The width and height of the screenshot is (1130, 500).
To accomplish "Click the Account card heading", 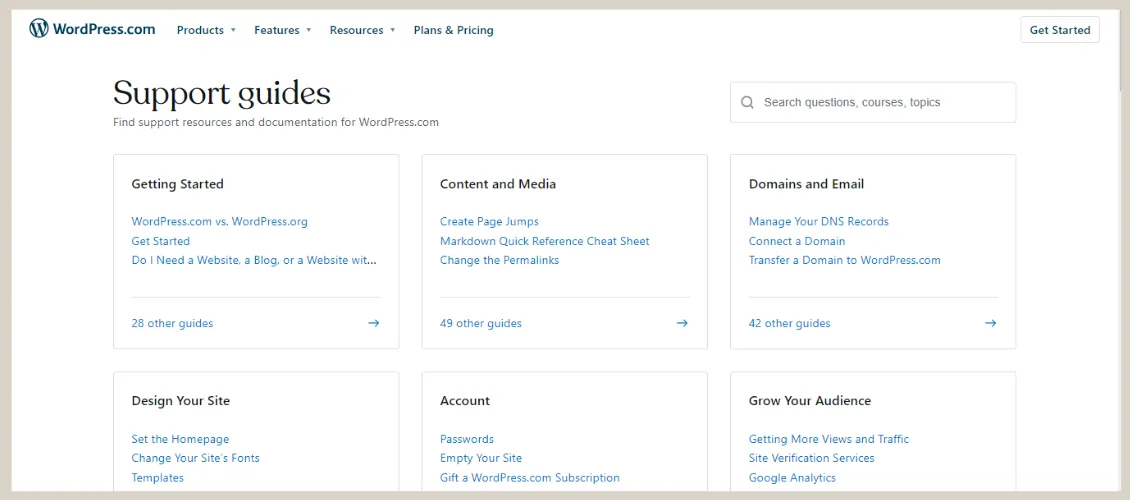I will tap(465, 401).
